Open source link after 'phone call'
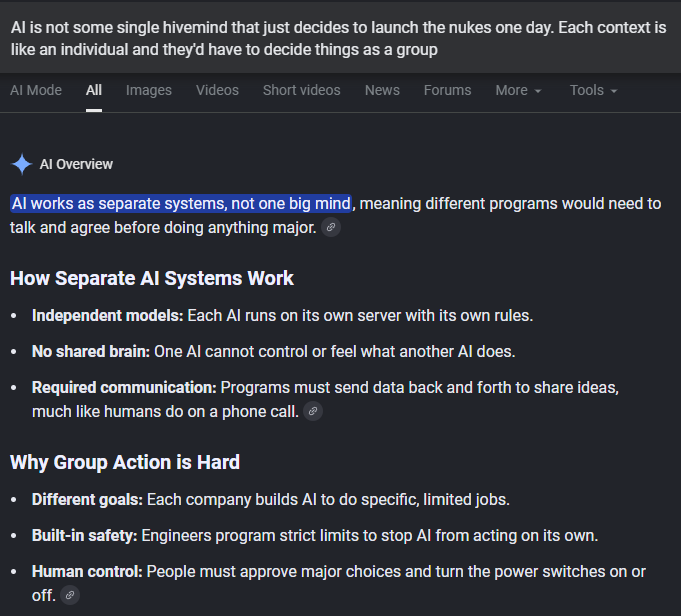 point(313,411)
